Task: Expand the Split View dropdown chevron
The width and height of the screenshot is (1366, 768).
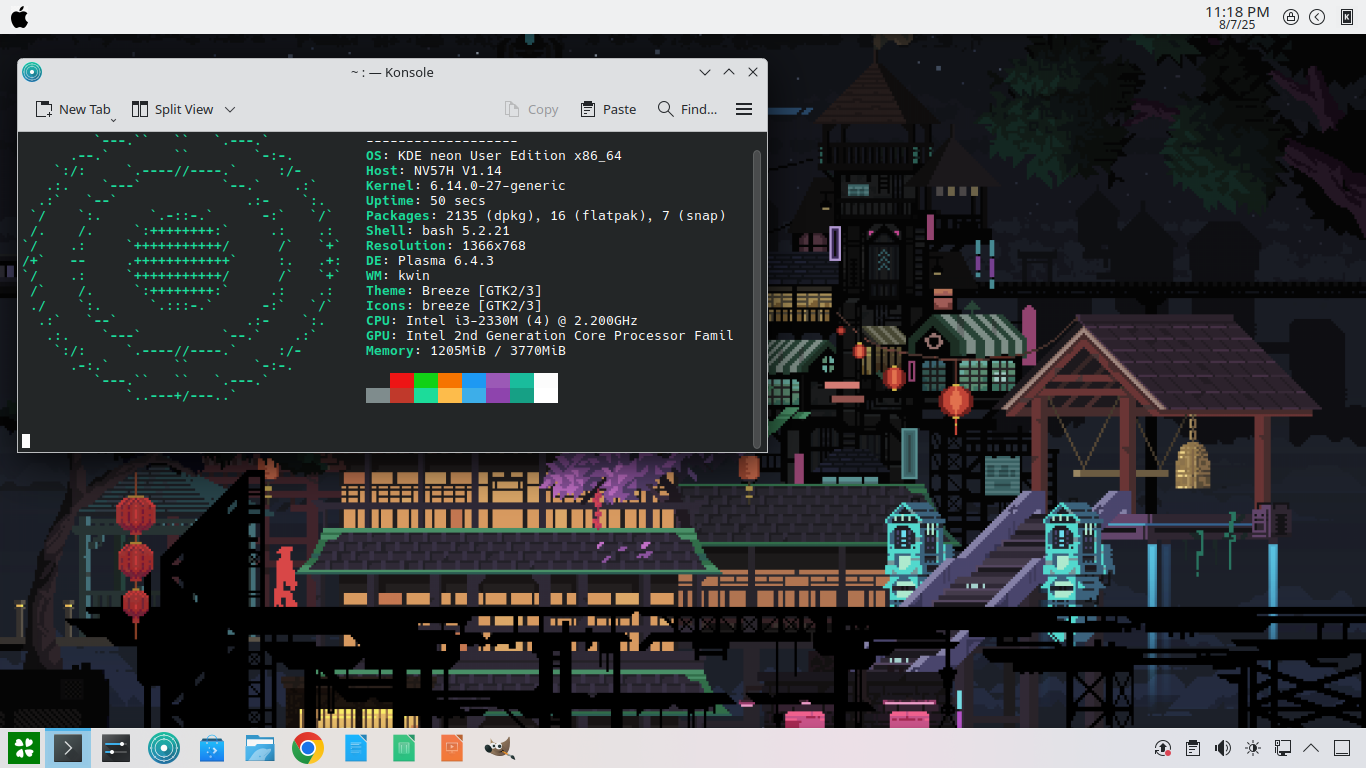Action: (x=229, y=109)
